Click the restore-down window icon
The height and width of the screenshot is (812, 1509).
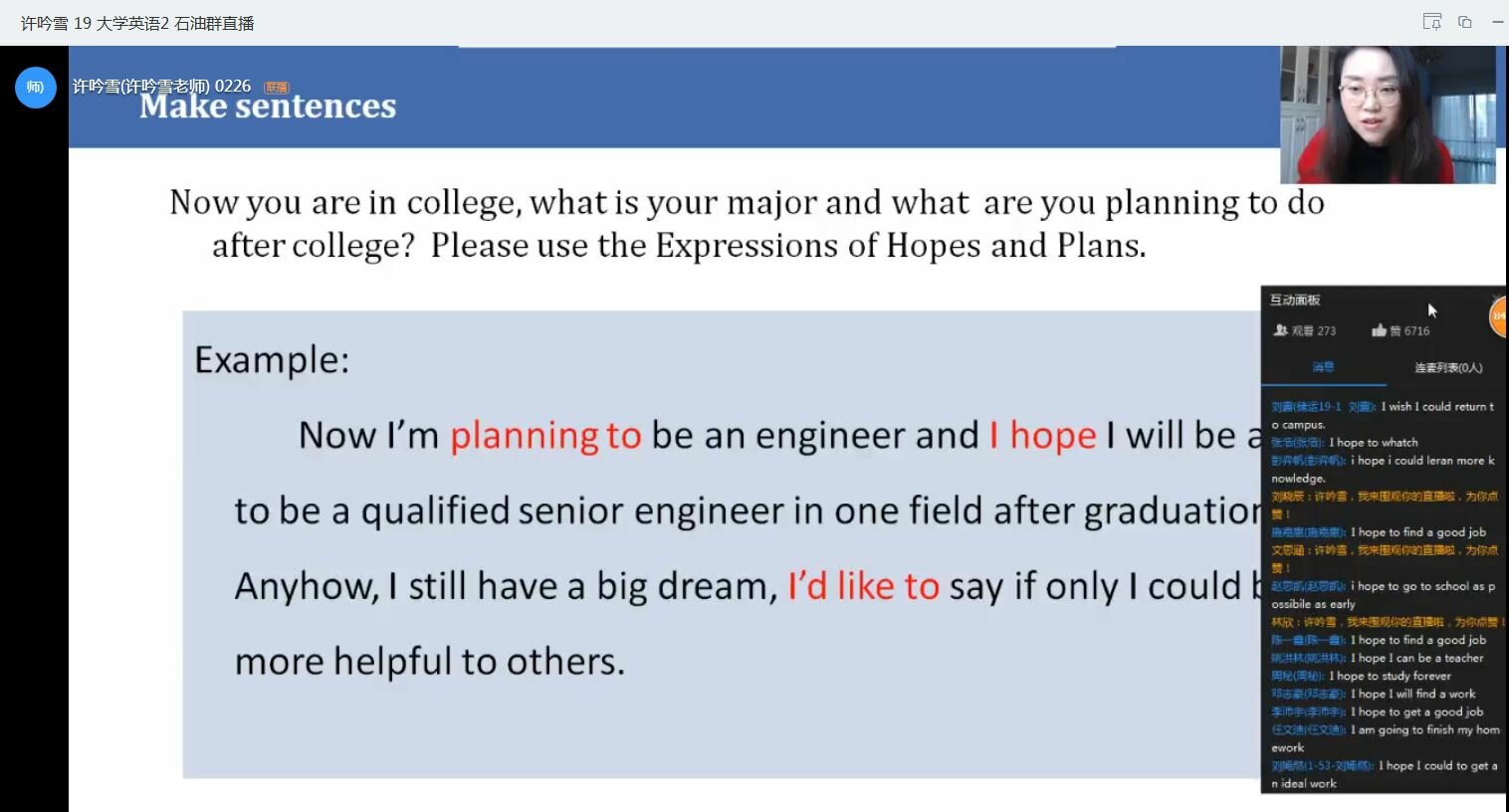coord(1465,22)
